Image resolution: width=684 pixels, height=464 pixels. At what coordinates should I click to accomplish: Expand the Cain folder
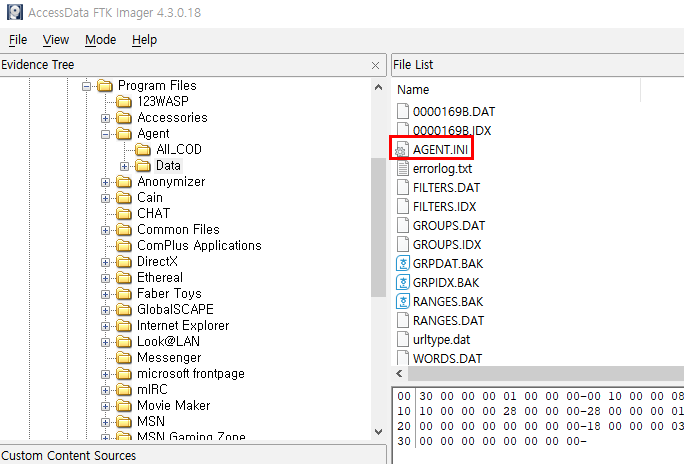[105, 198]
